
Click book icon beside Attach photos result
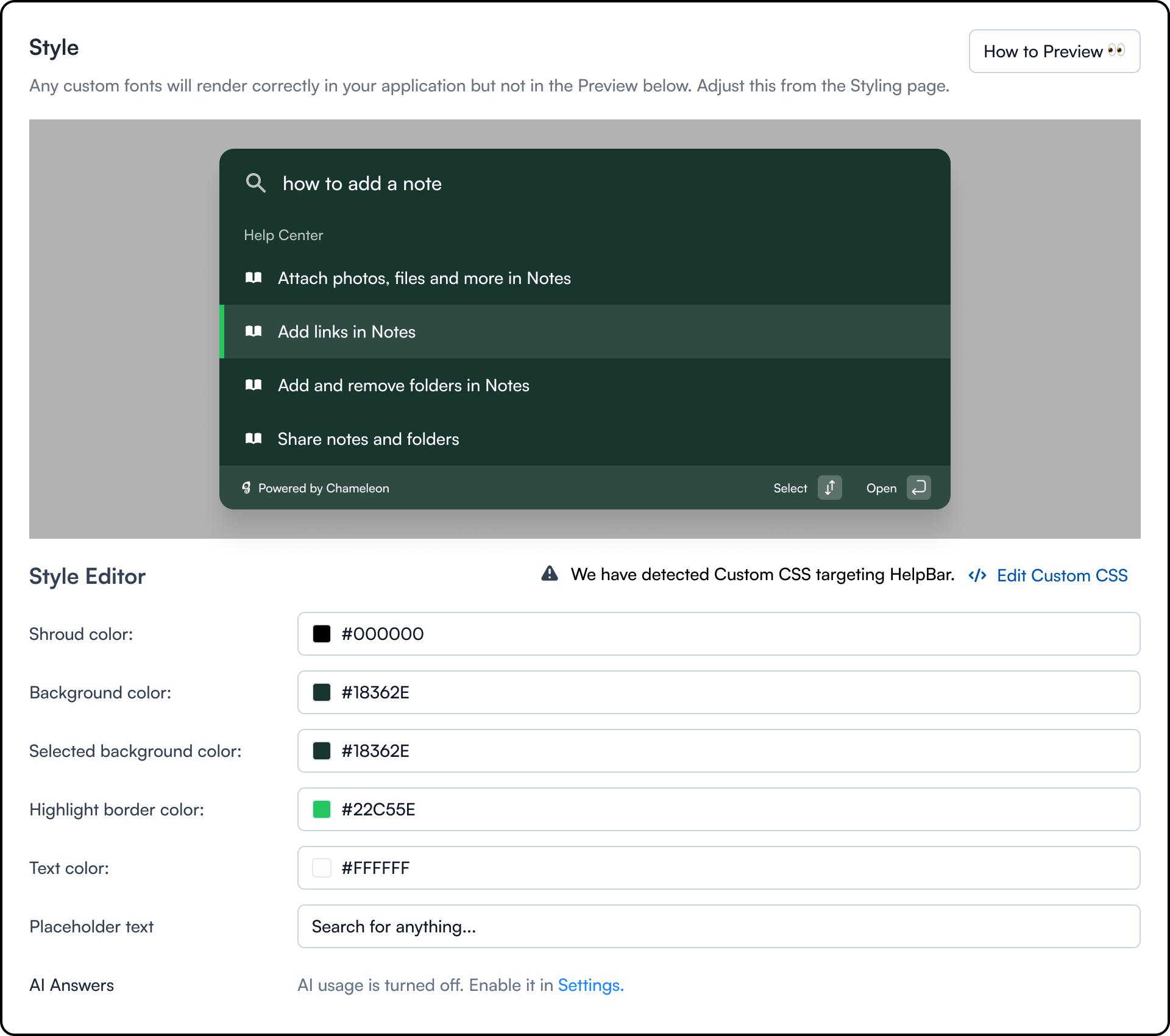tap(253, 278)
